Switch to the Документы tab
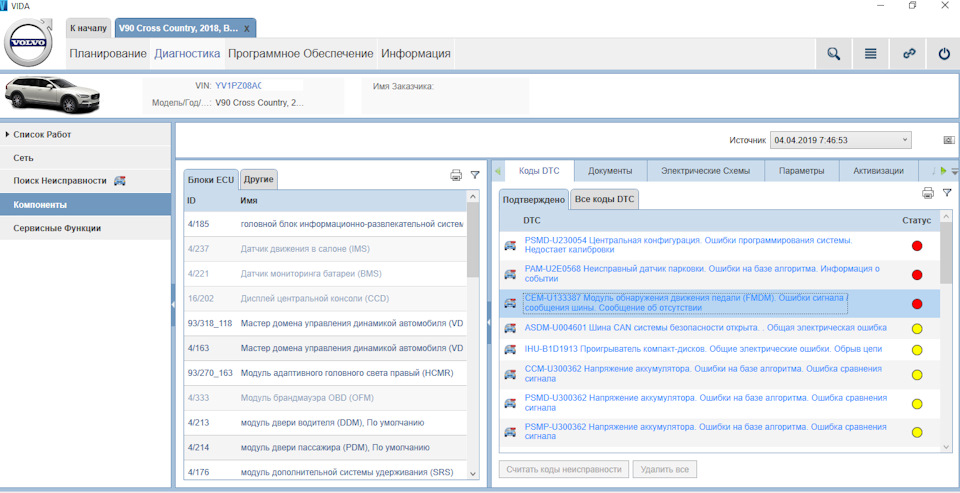Image resolution: width=960 pixels, height=493 pixels. pyautogui.click(x=610, y=171)
